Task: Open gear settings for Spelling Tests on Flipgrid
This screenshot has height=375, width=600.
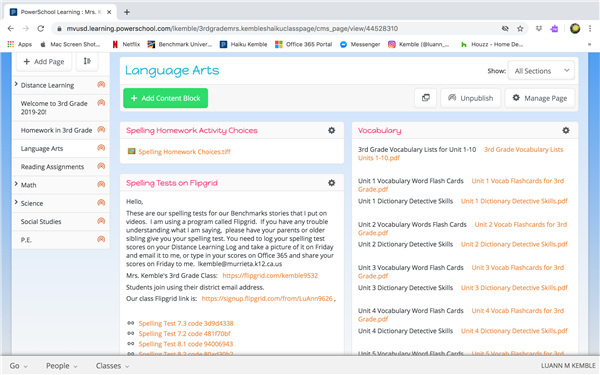Action: pos(332,183)
